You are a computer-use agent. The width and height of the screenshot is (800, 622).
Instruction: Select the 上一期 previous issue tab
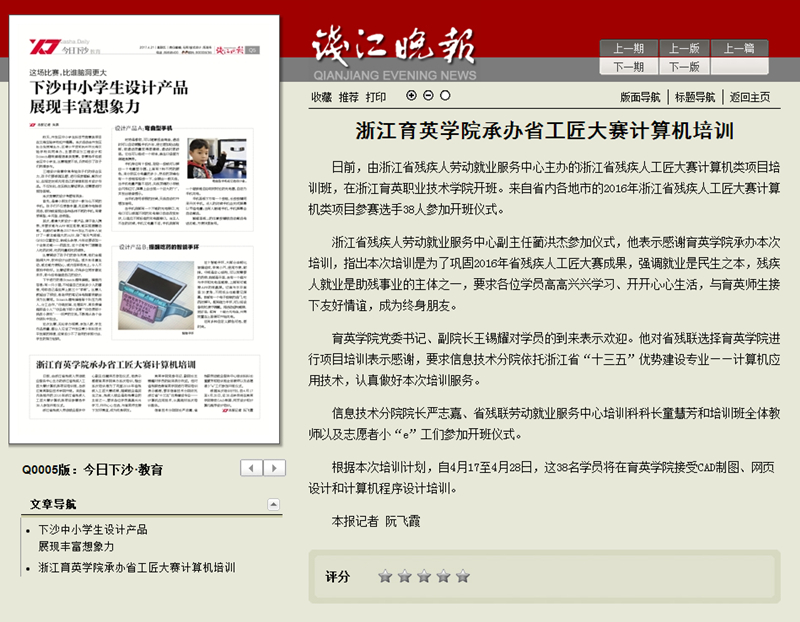[x=628, y=48]
